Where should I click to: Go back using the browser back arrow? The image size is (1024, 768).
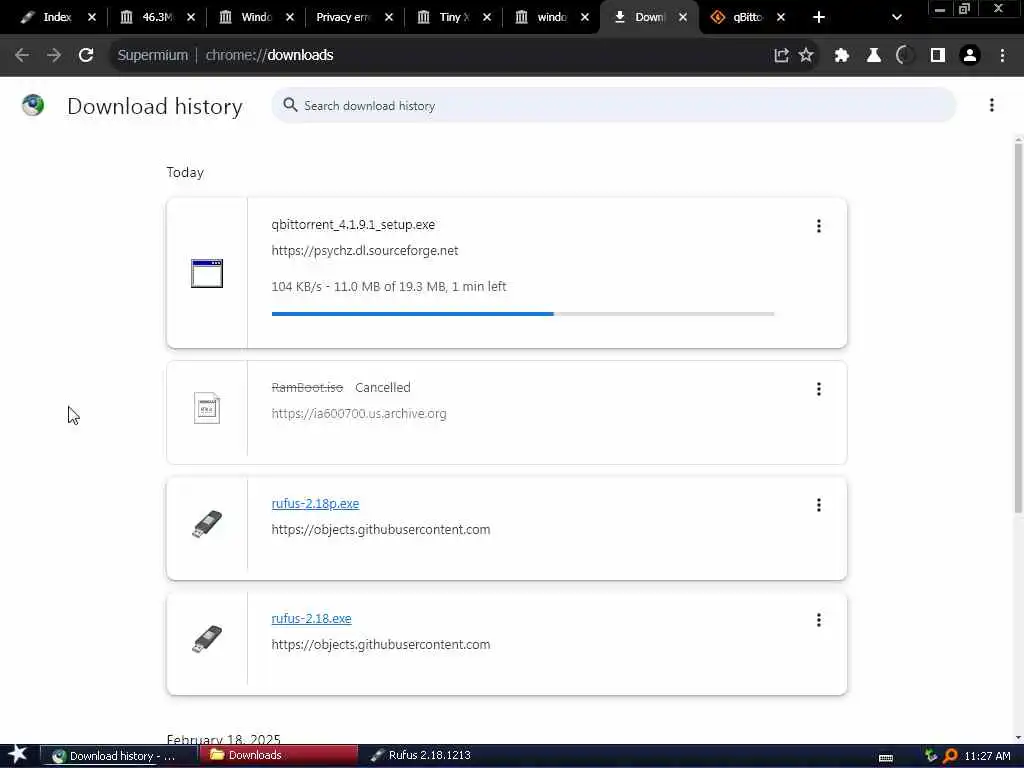pos(22,56)
